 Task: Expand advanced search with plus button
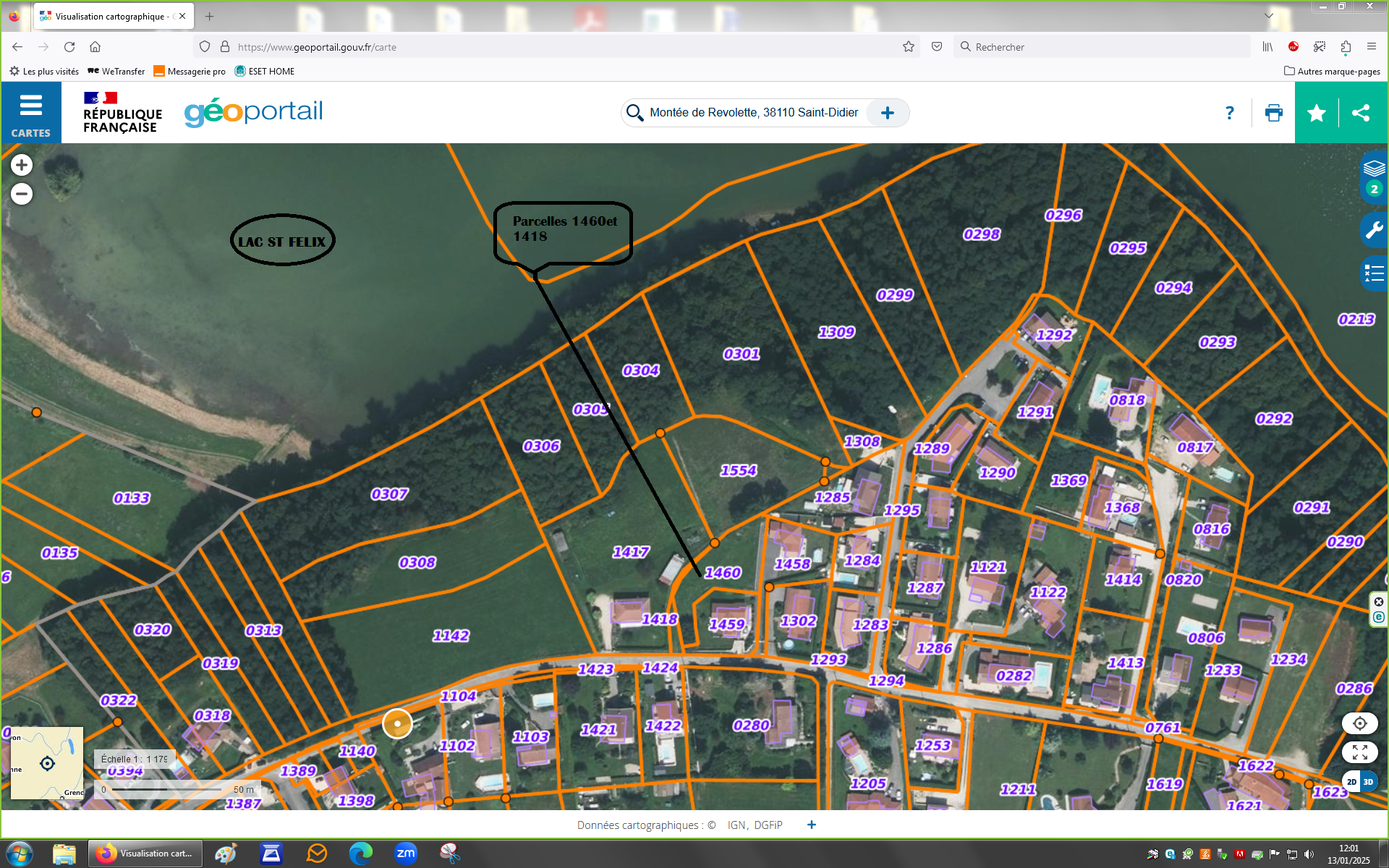pyautogui.click(x=888, y=113)
